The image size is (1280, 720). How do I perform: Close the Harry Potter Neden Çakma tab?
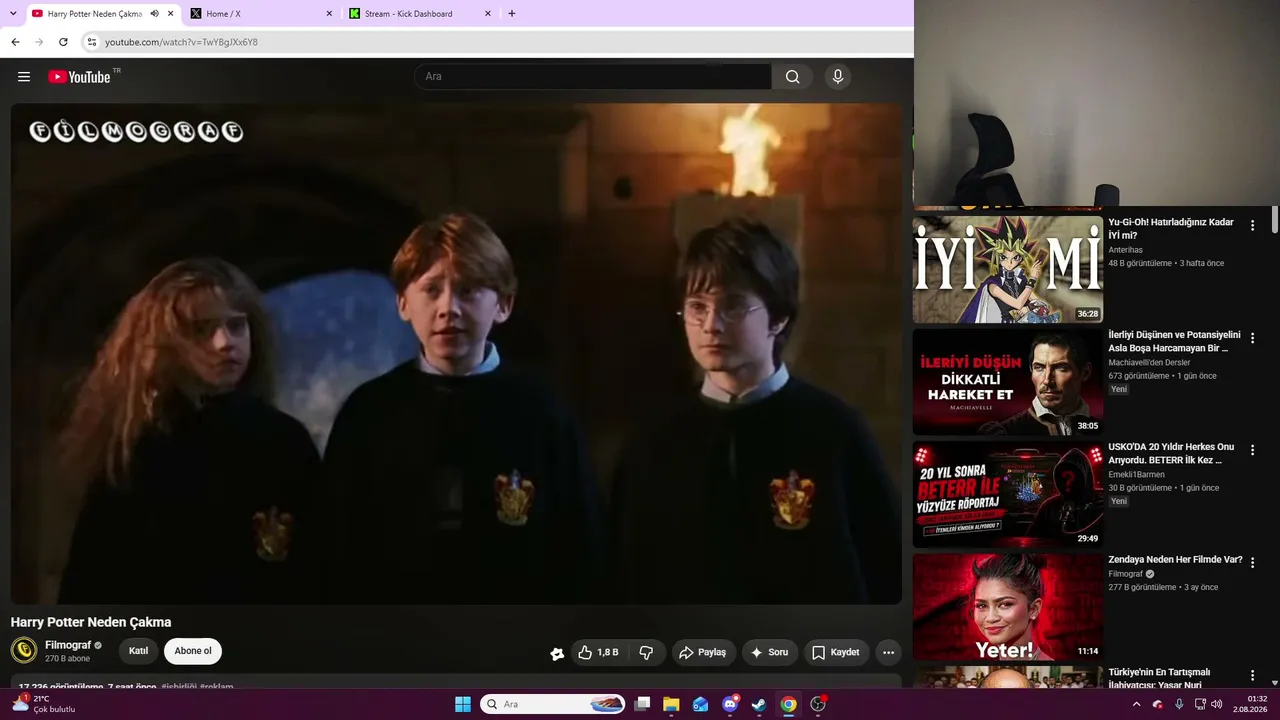tap(171, 14)
